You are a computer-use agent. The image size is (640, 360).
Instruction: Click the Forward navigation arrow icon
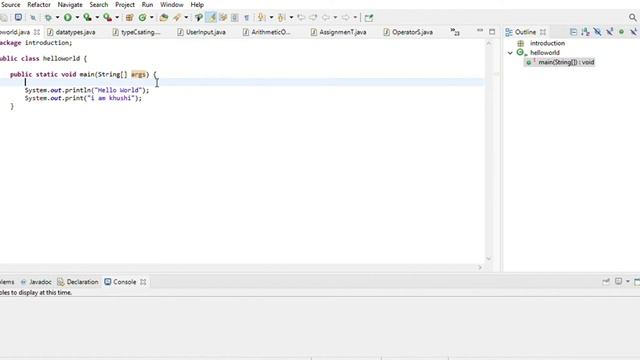tap(345, 18)
